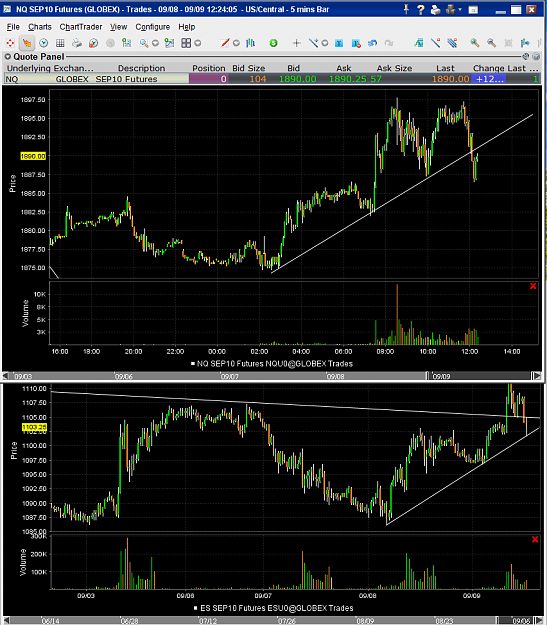
Task: Click the grayed fit-to-screen icon
Action: pos(508,43)
